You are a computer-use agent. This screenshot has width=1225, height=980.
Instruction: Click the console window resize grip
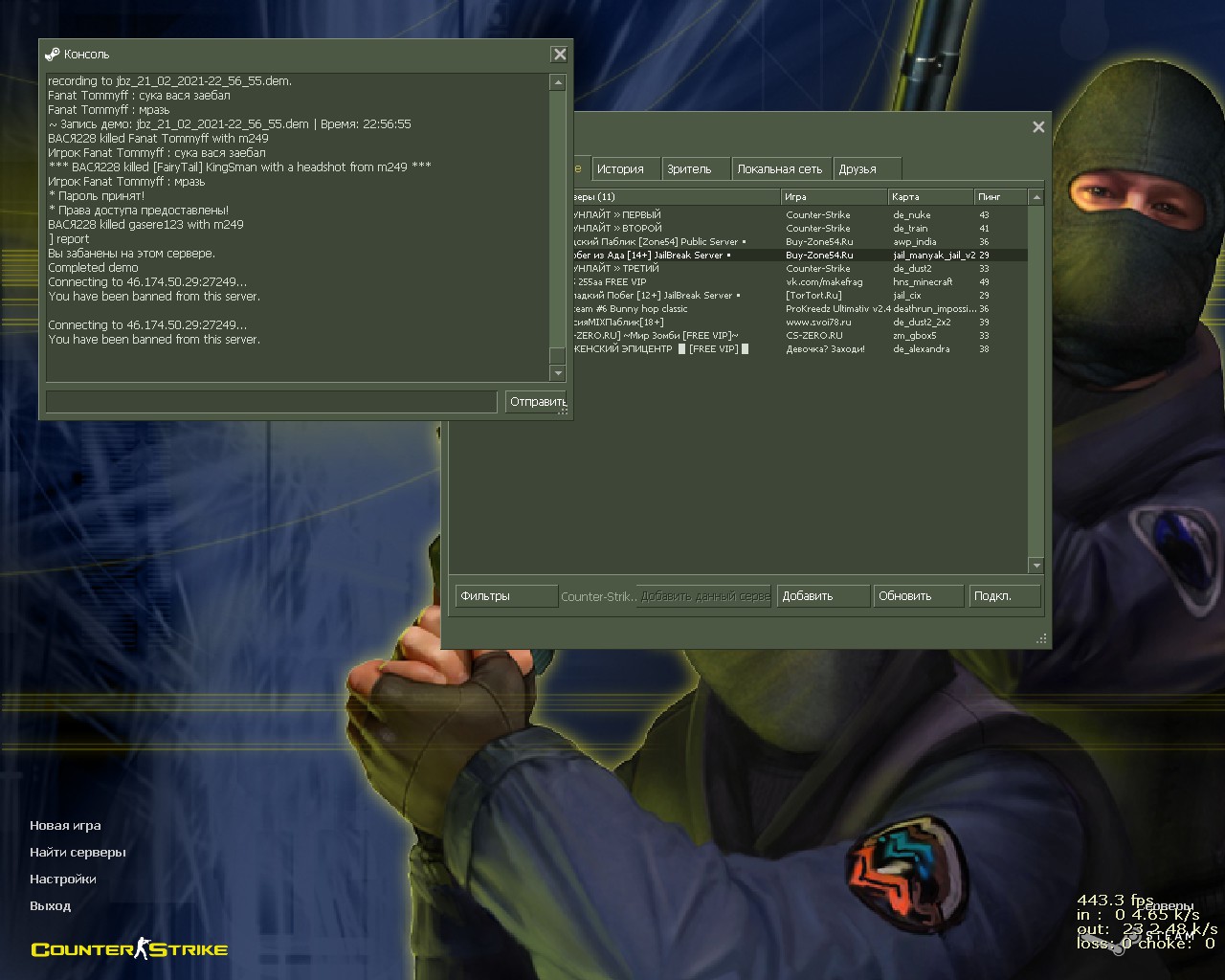[564, 411]
